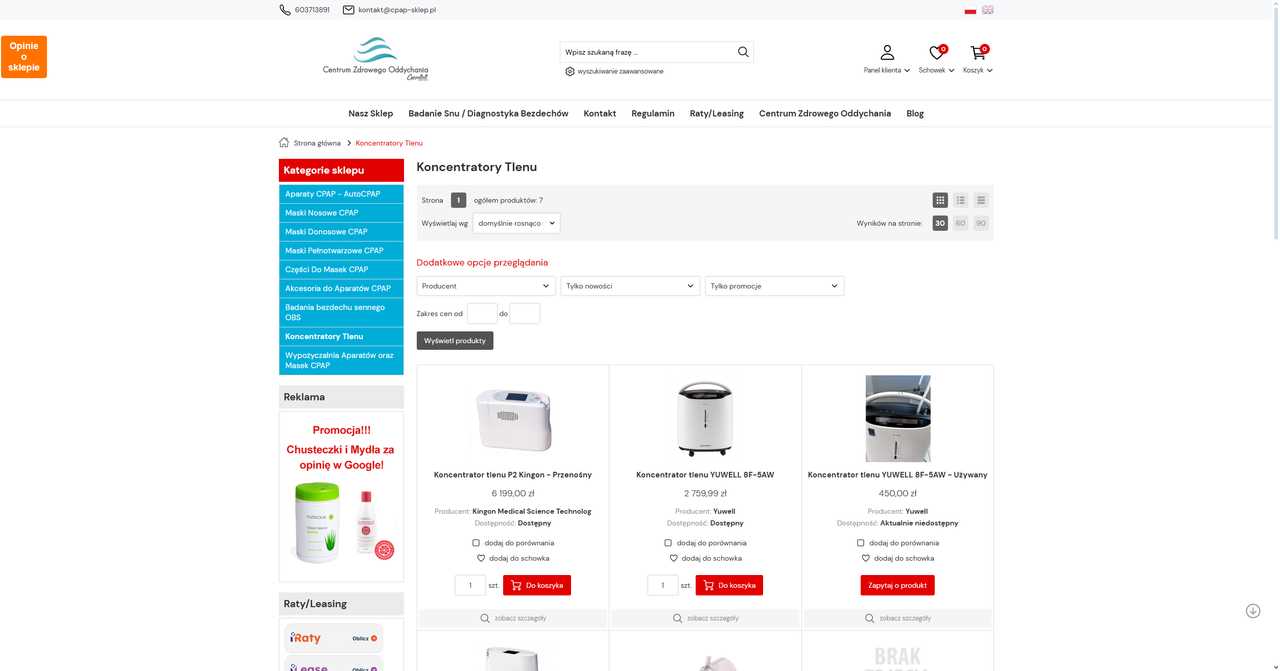Switch site language with the English flag

(x=987, y=10)
